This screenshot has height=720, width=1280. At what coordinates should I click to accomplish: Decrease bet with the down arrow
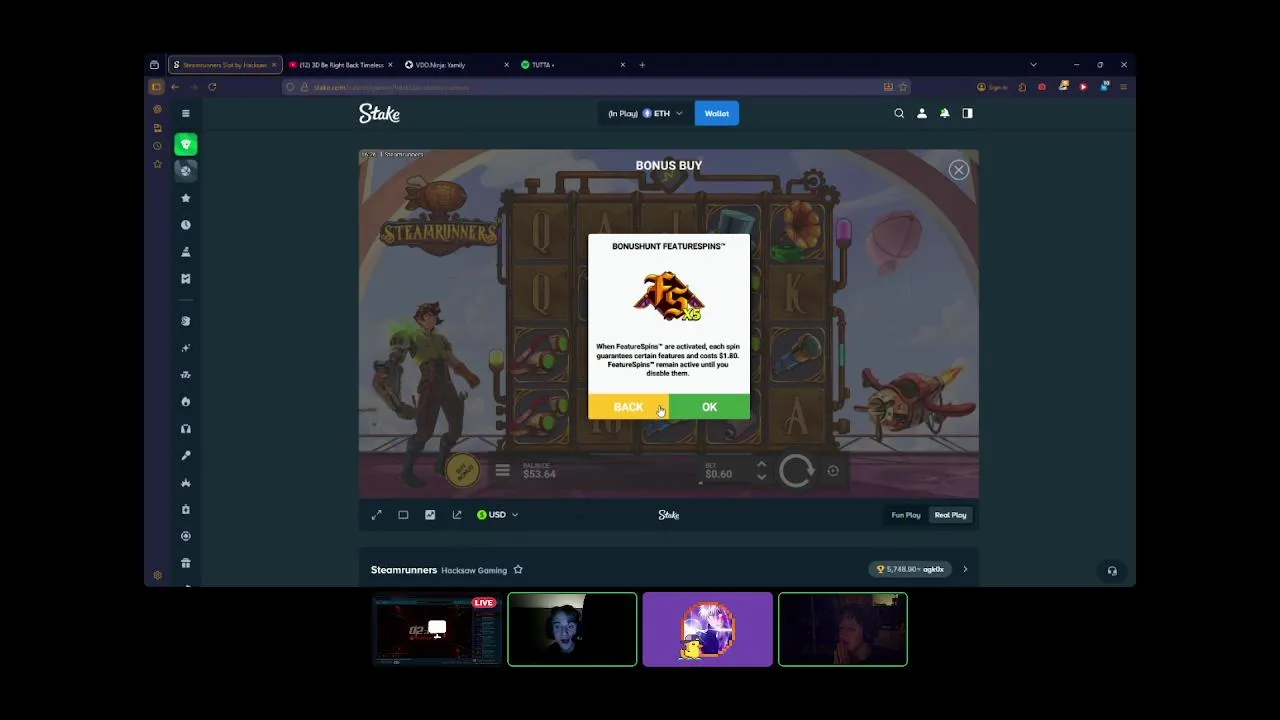point(761,477)
